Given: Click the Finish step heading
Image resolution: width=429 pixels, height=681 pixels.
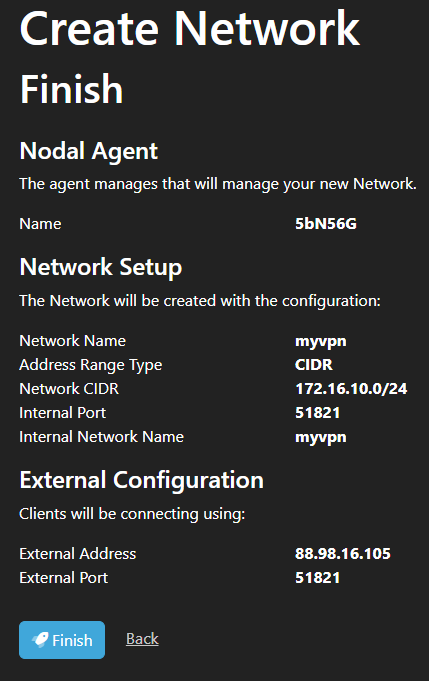Looking at the screenshot, I should click(72, 89).
